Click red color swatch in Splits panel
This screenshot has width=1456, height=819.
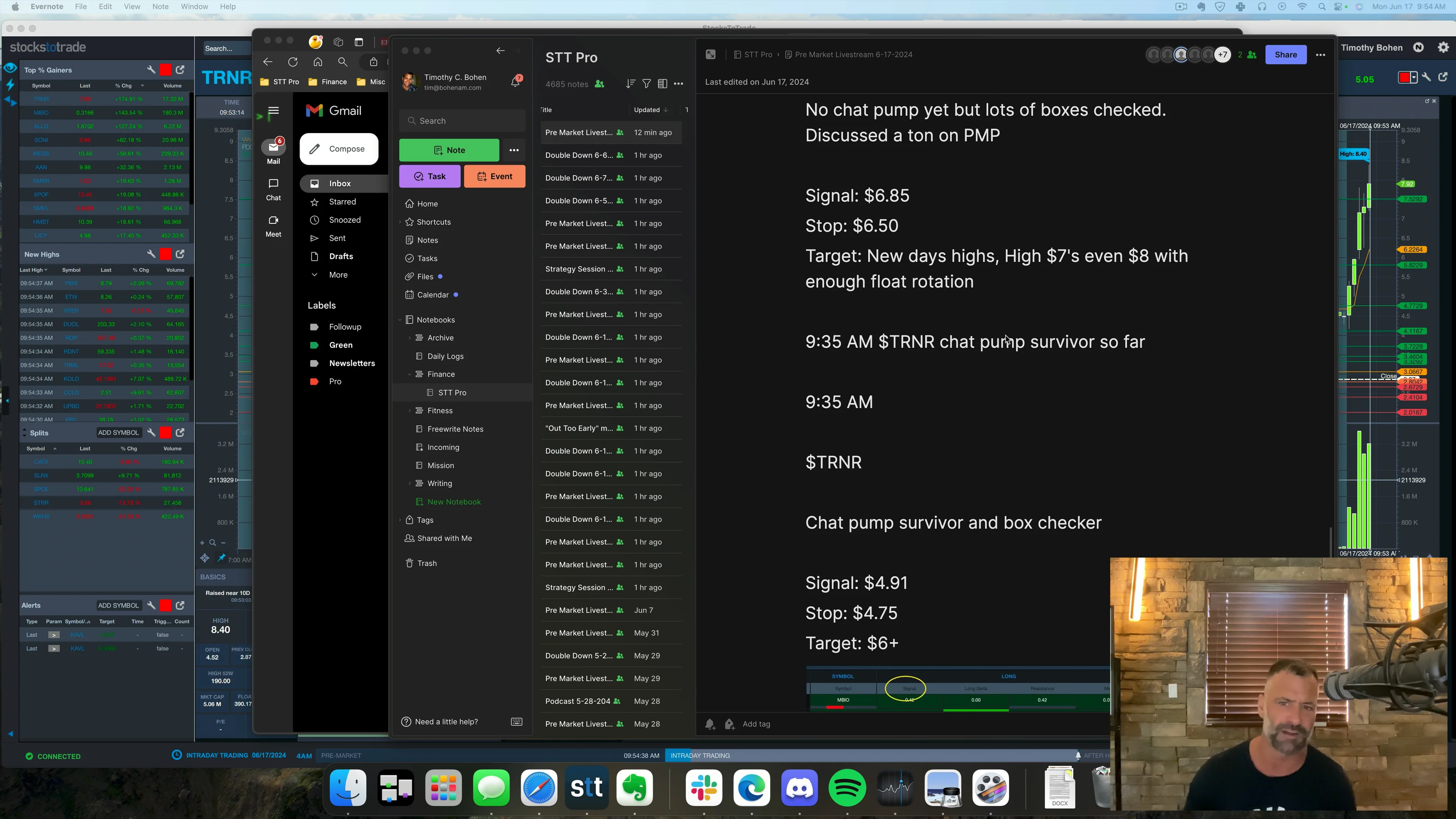tap(166, 433)
